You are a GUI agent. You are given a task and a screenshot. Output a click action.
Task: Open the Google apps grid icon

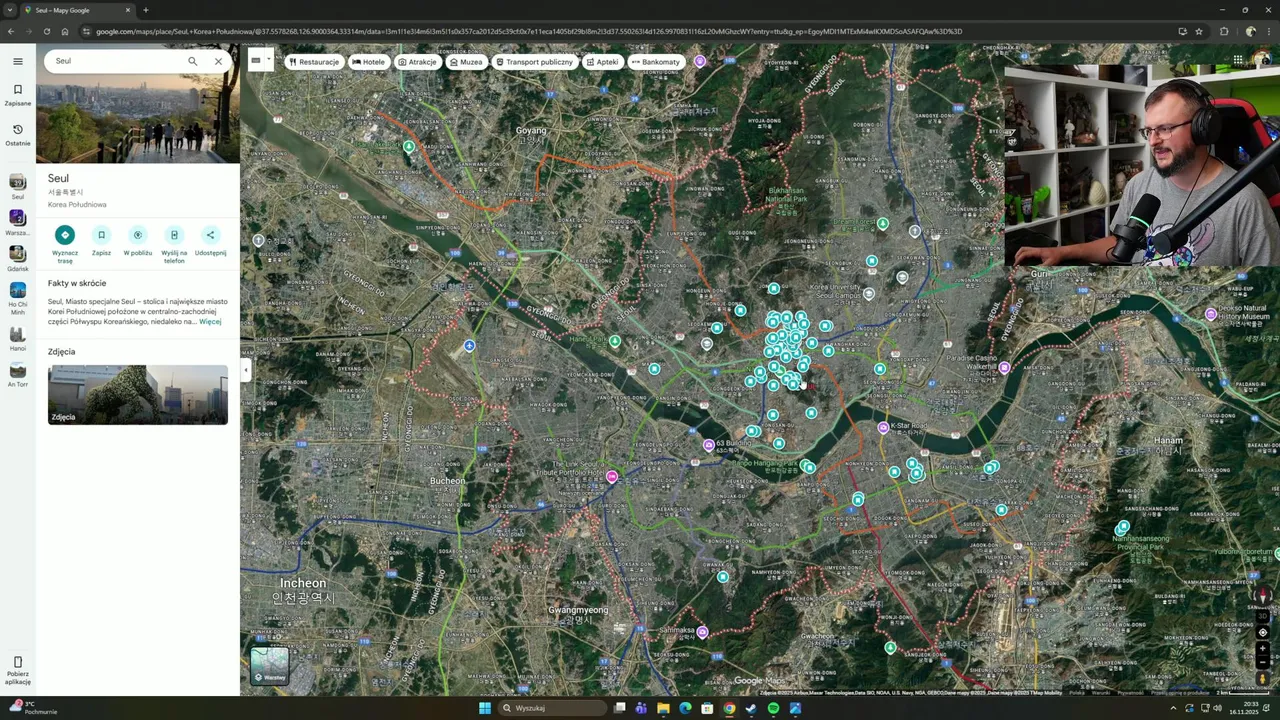click(1237, 60)
